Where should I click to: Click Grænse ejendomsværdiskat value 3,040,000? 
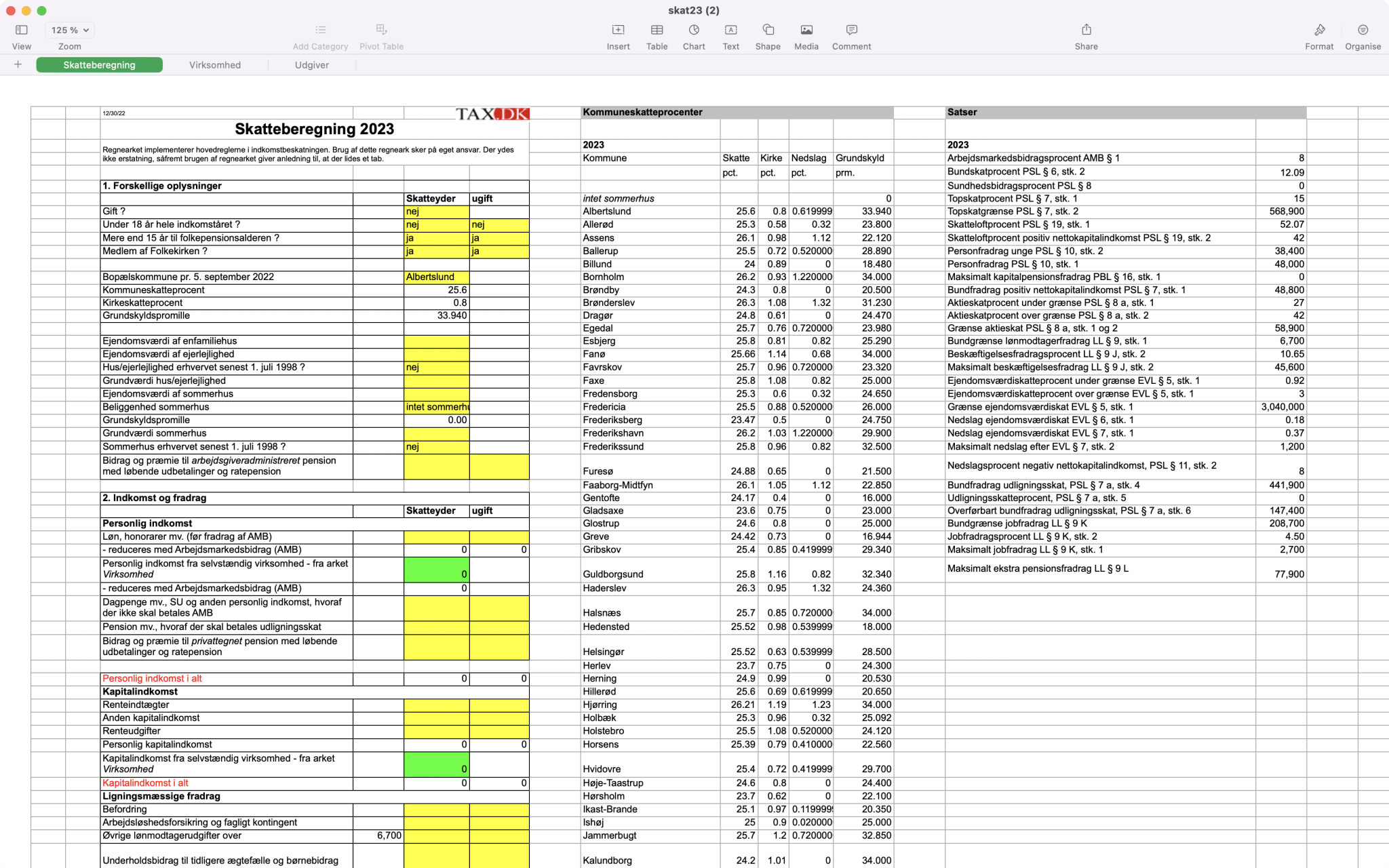1280,407
